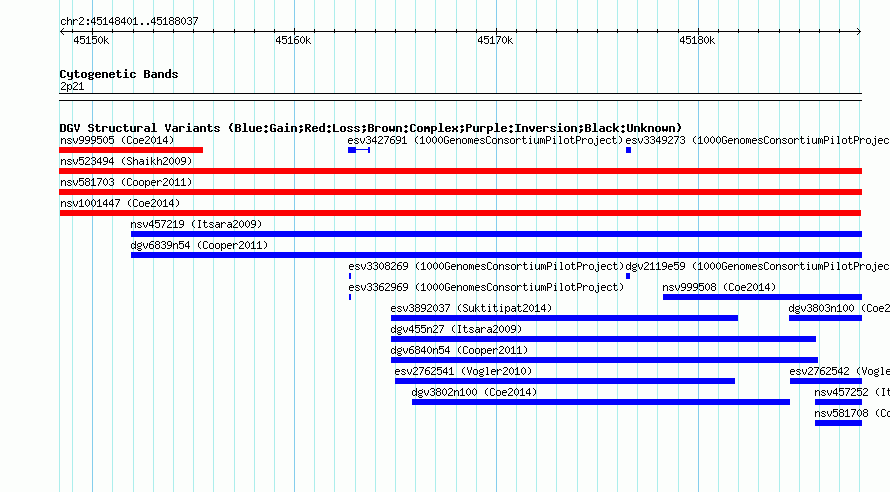Open the nsv457252 variant label
The height and width of the screenshot is (492, 890).
coord(852,392)
